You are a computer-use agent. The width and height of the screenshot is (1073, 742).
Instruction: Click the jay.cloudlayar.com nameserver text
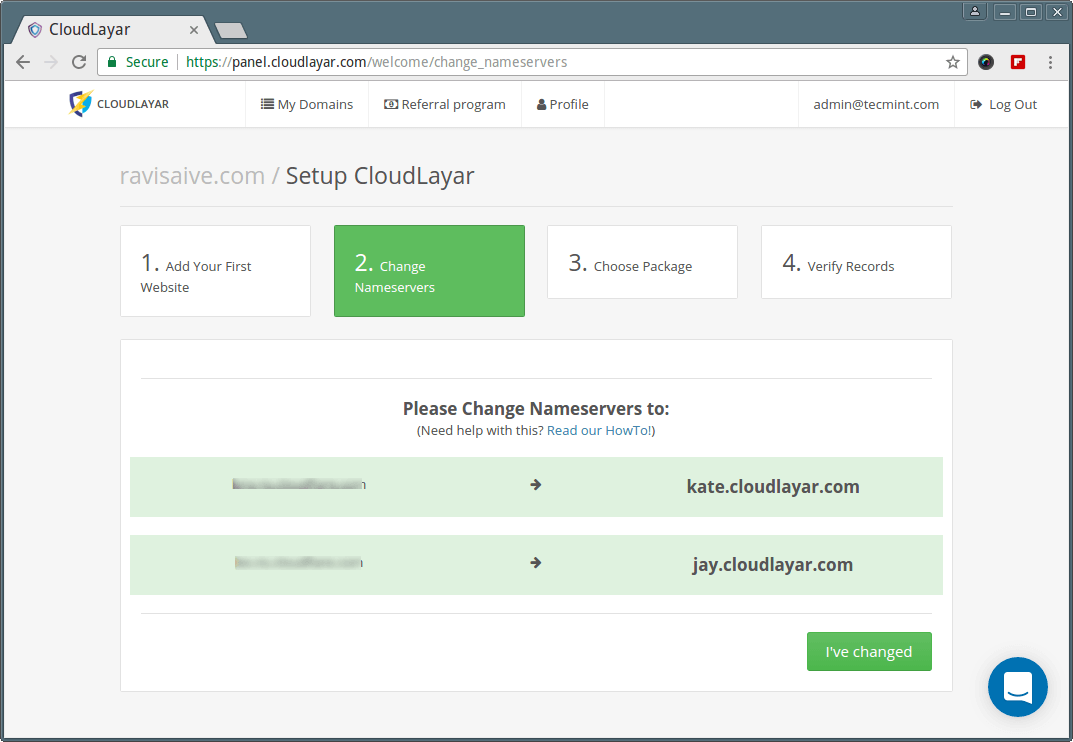point(773,565)
